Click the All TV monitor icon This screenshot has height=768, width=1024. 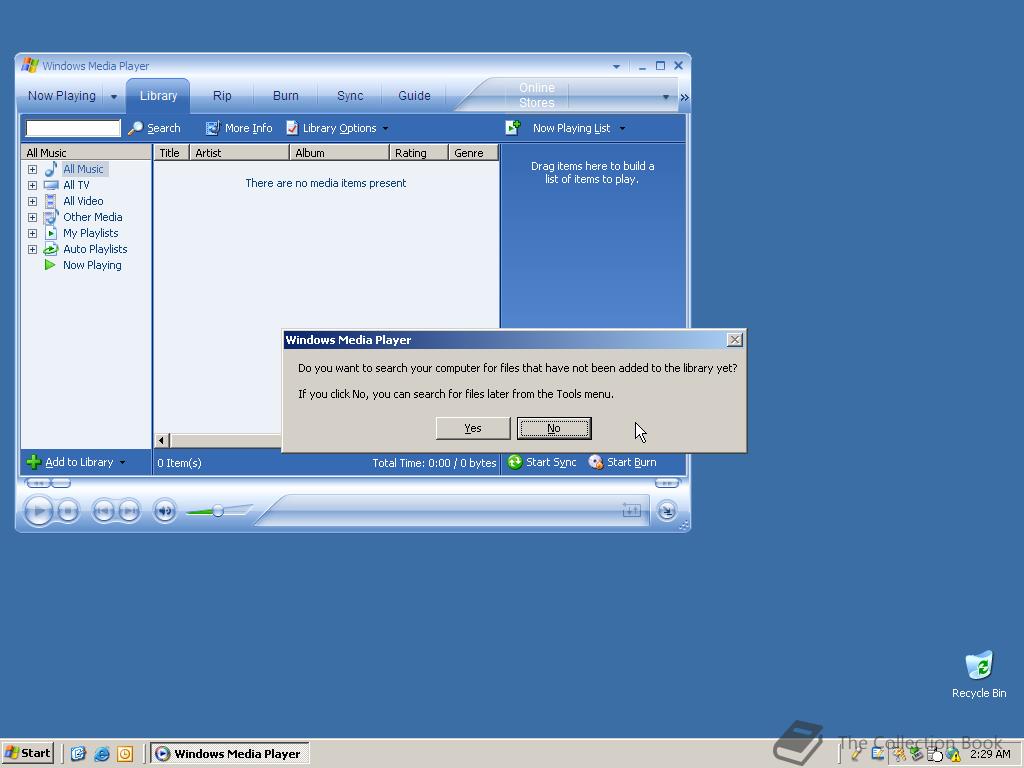click(x=50, y=185)
